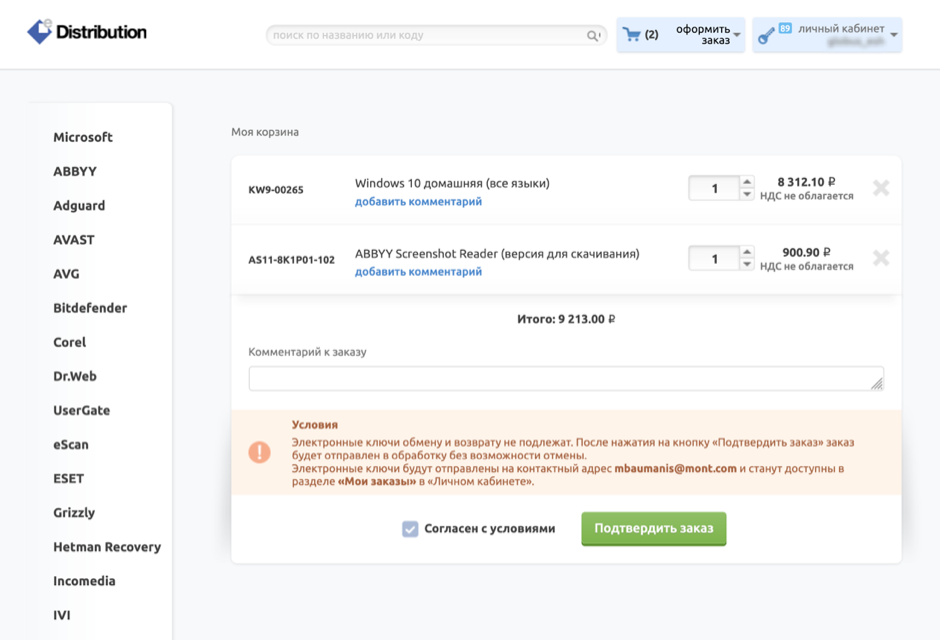Click the search magnifier icon
Image resolution: width=940 pixels, height=640 pixels.
[x=593, y=35]
